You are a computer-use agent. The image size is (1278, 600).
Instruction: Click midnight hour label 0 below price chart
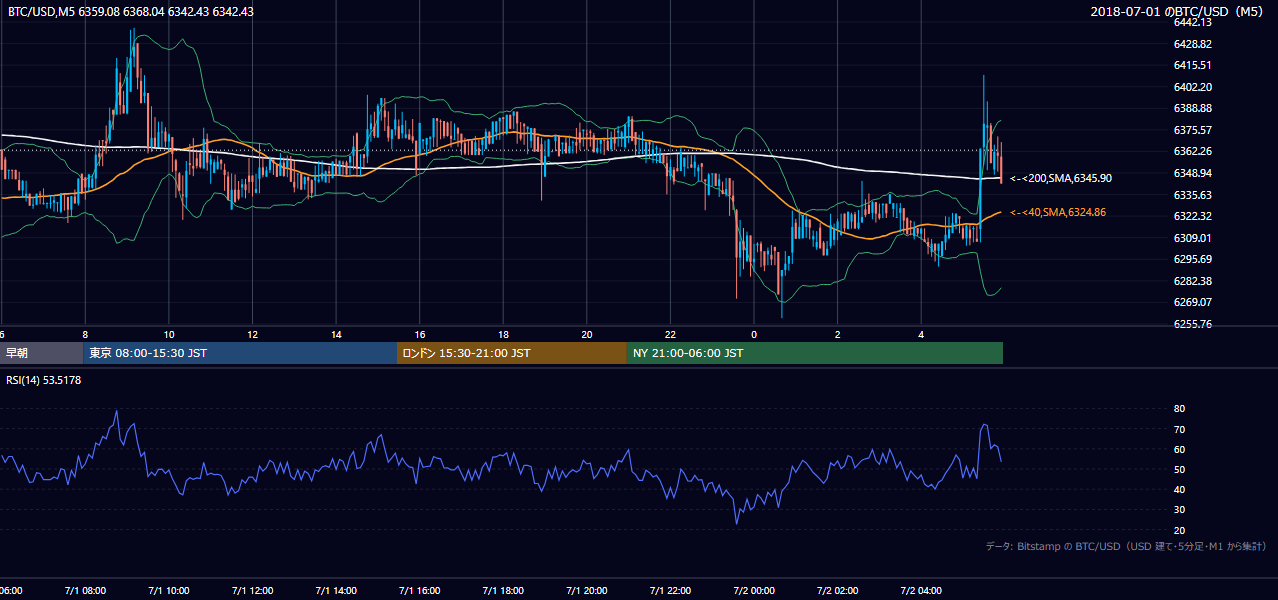[754, 334]
